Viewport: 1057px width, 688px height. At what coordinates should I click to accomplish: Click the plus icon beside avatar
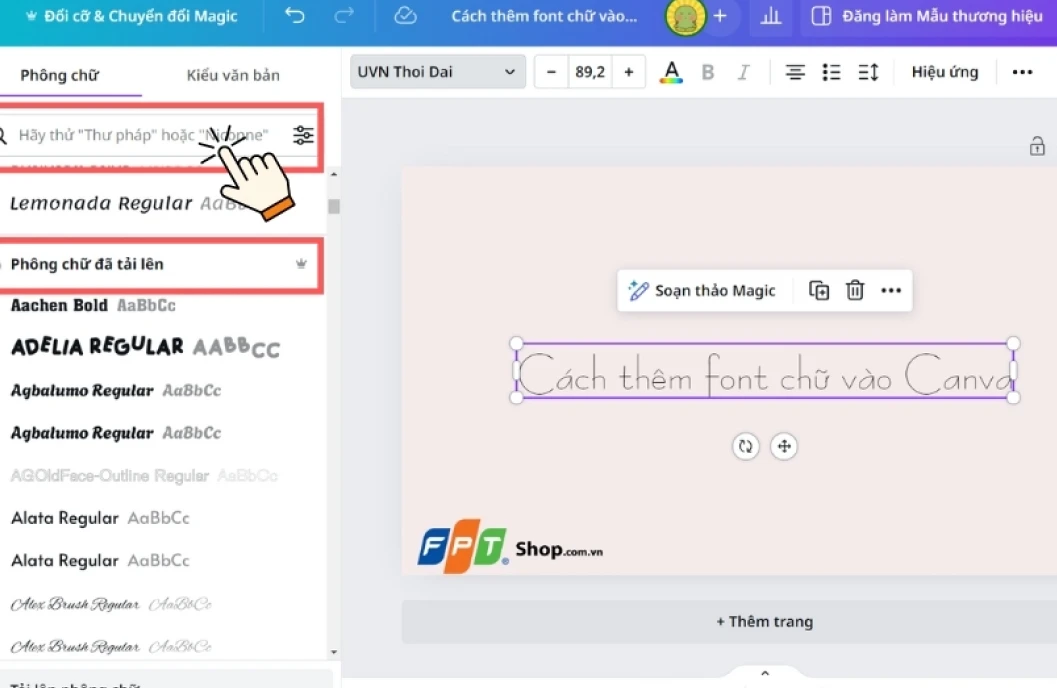(720, 15)
